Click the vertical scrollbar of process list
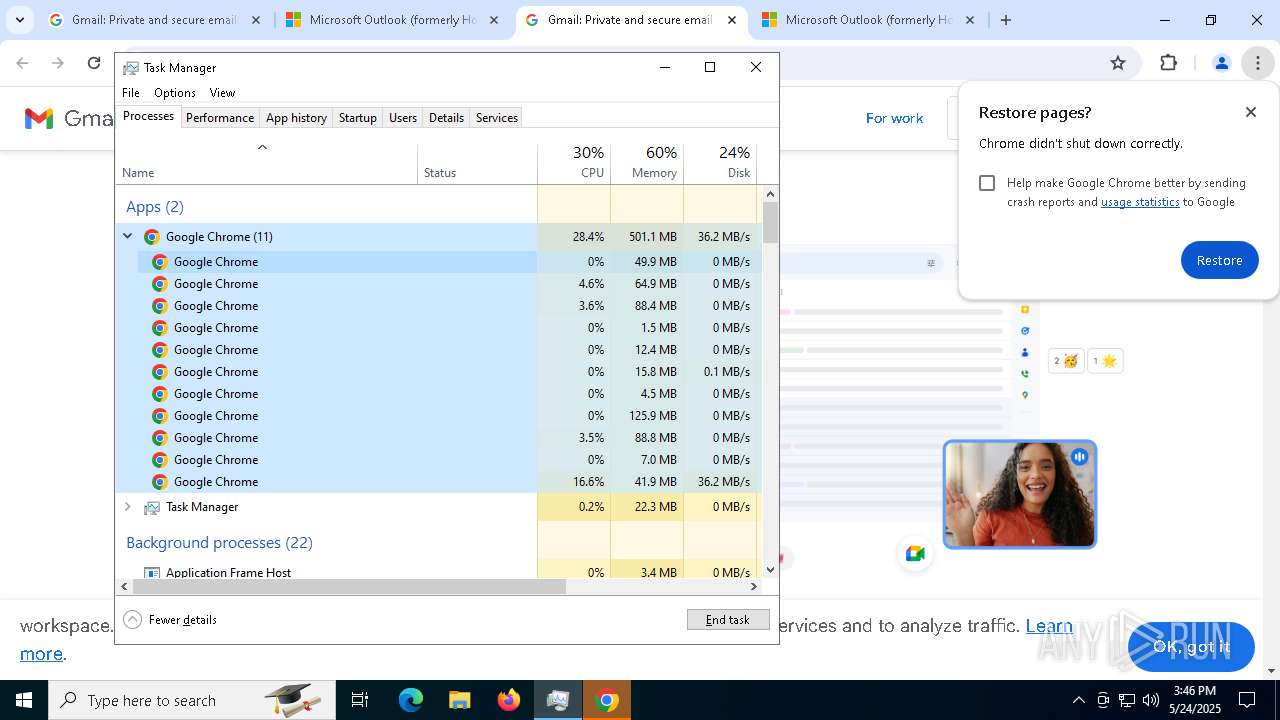The width and height of the screenshot is (1280, 720). [770, 222]
